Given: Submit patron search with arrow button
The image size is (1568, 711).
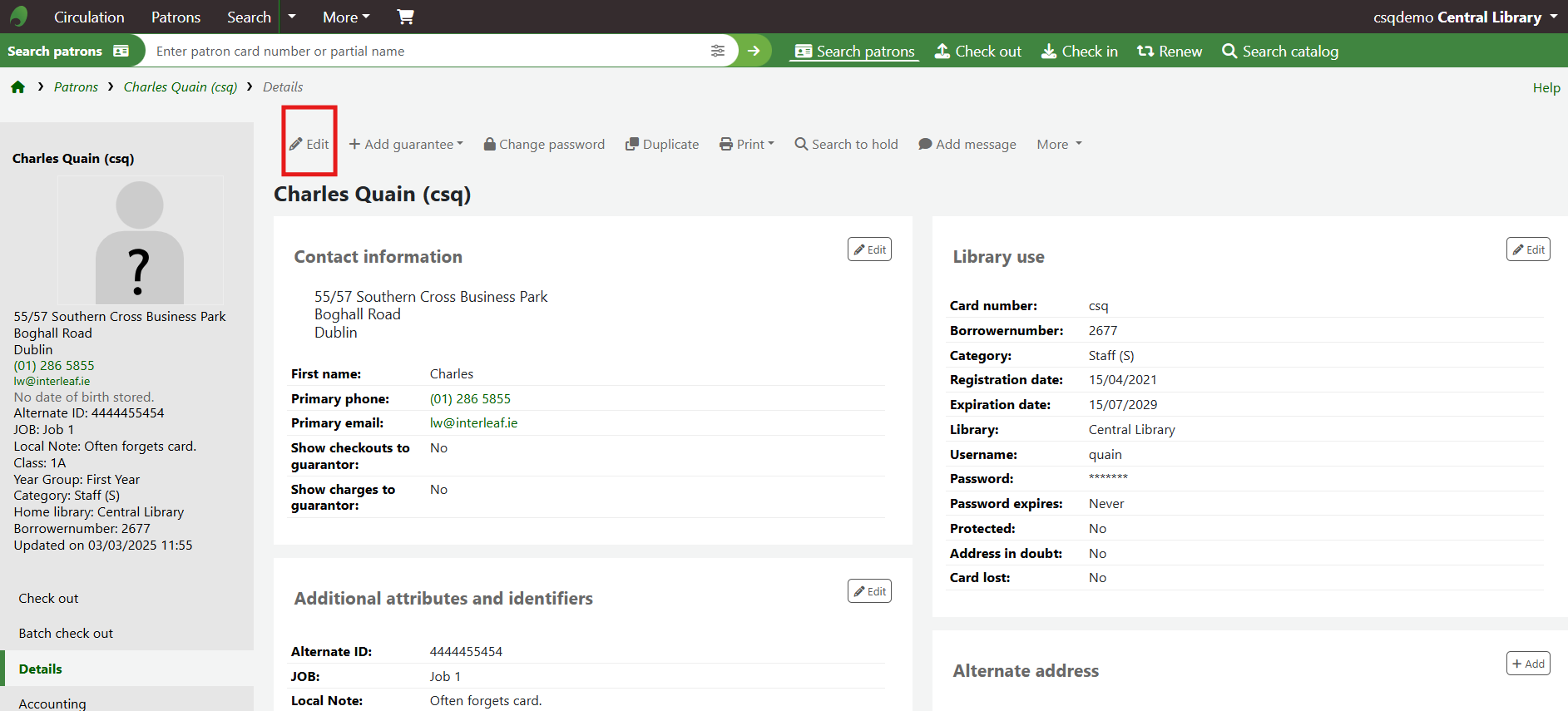Looking at the screenshot, I should coord(754,51).
